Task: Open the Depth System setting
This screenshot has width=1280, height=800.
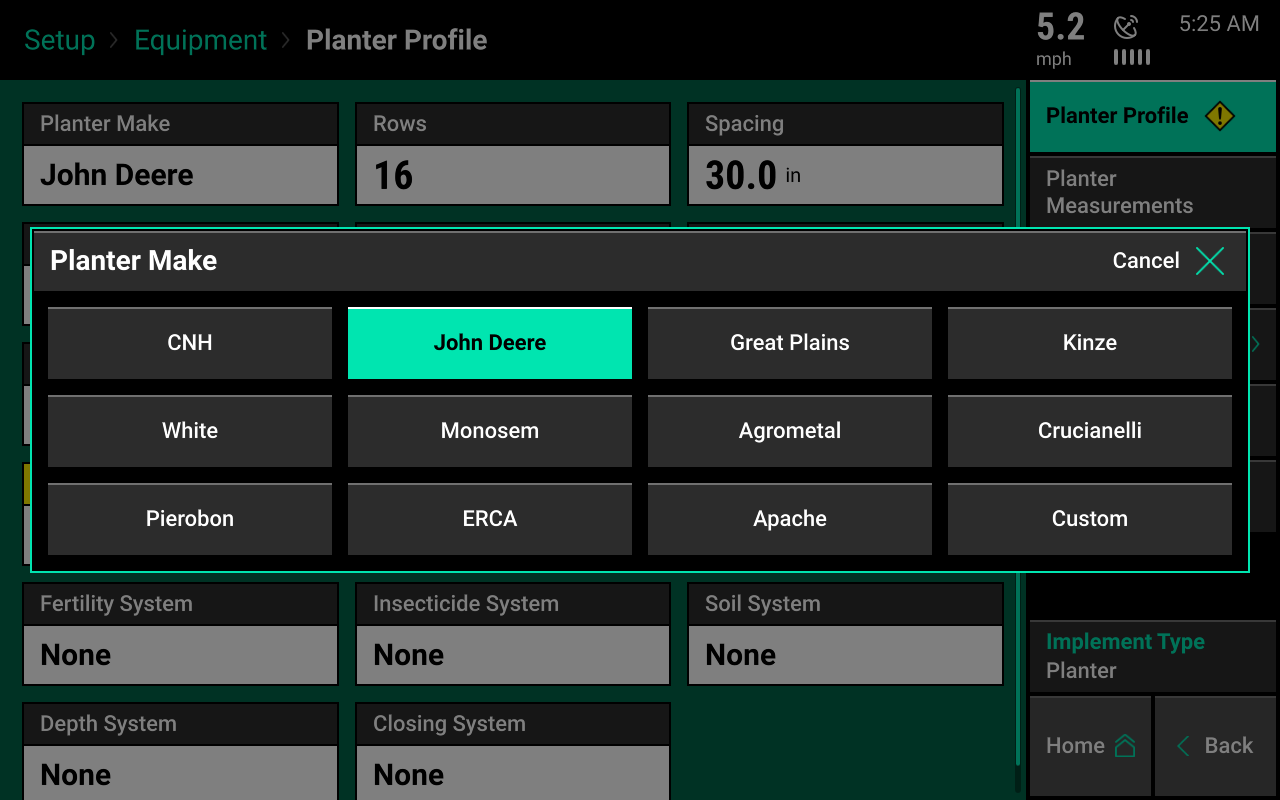Action: point(180,751)
